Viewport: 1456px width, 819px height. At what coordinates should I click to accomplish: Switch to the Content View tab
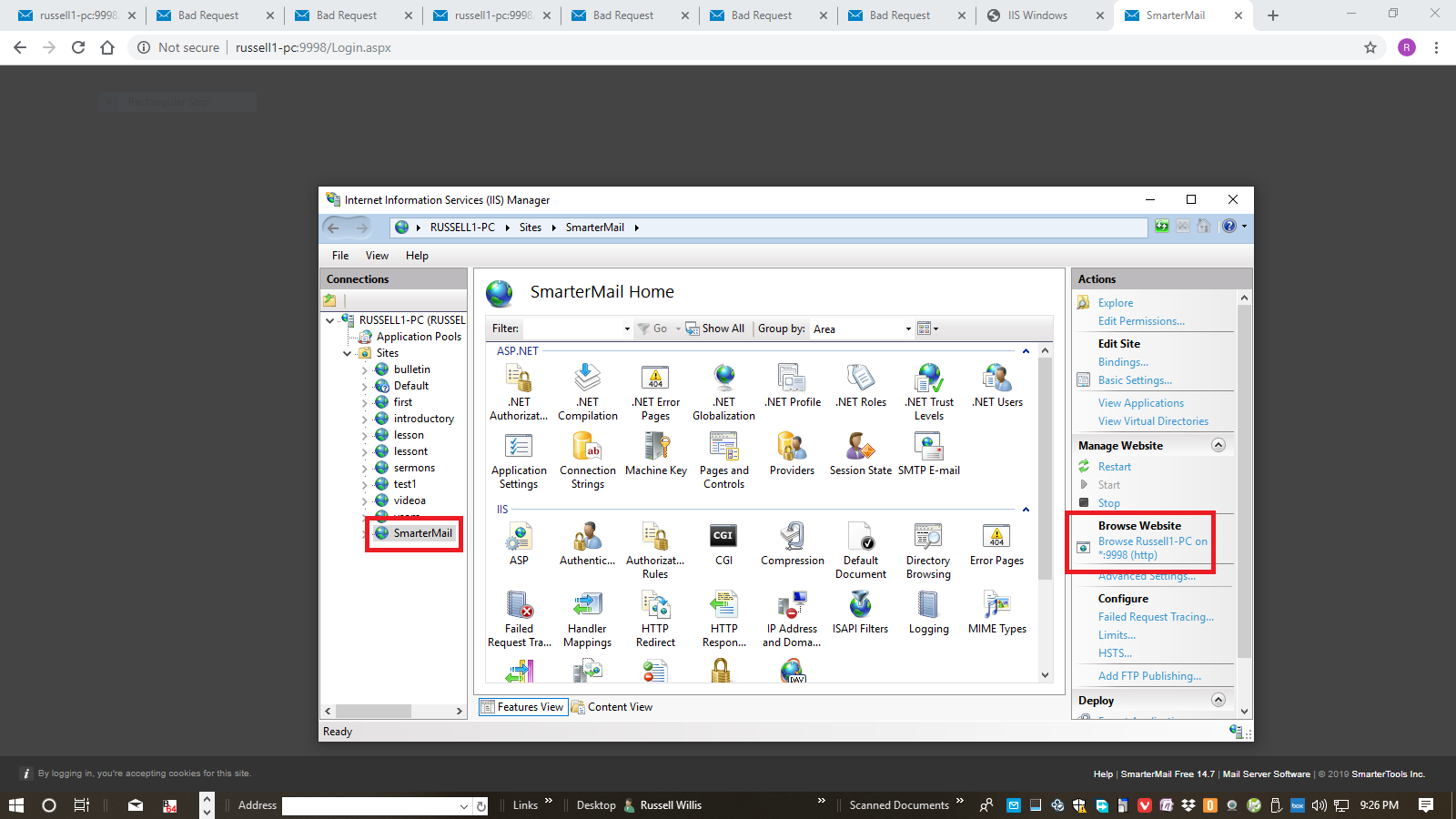pos(619,707)
